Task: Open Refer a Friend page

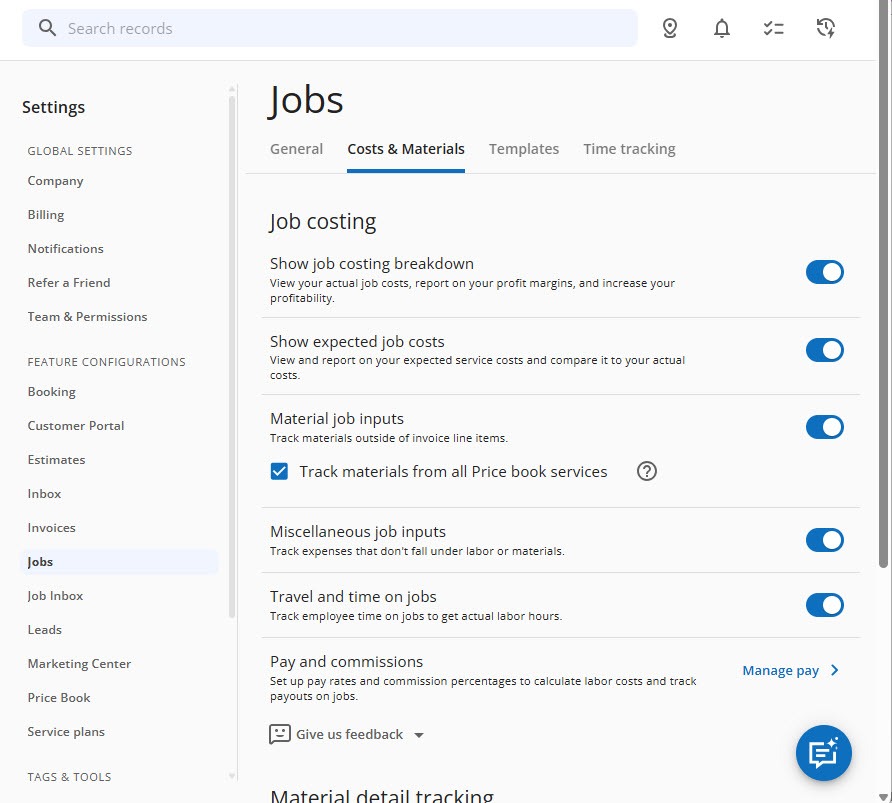Action: 69,283
